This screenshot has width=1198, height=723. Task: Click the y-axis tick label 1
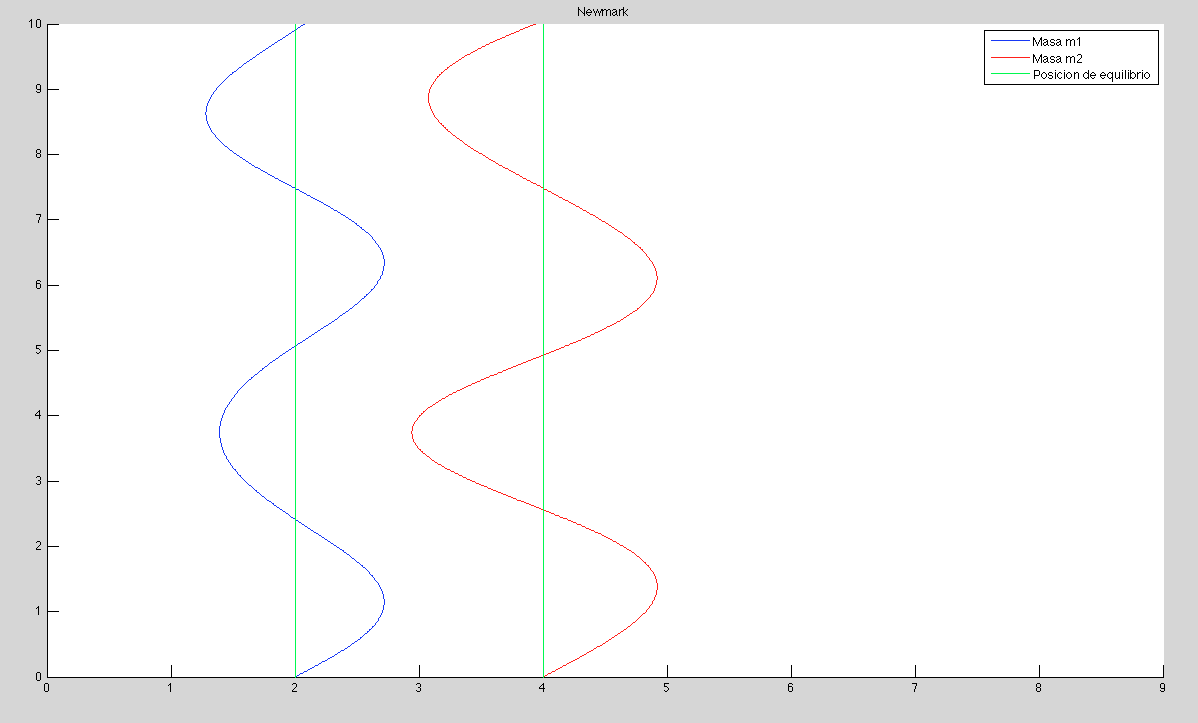[x=38, y=612]
